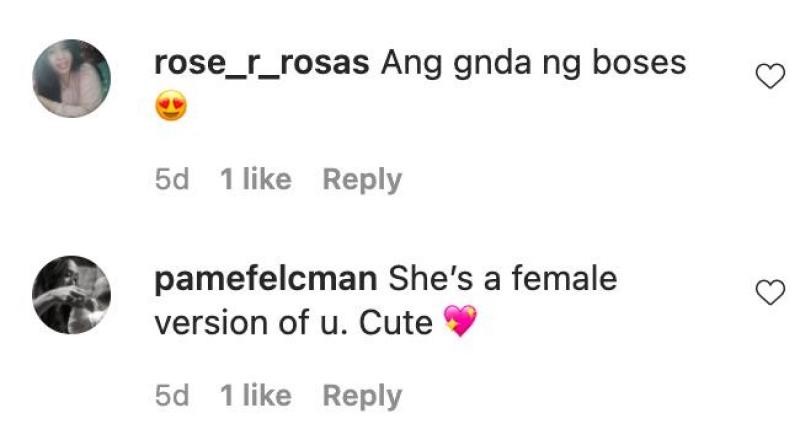The width and height of the screenshot is (800, 440).
Task: Open the rose_r_rosas profile picture
Action: point(72,79)
